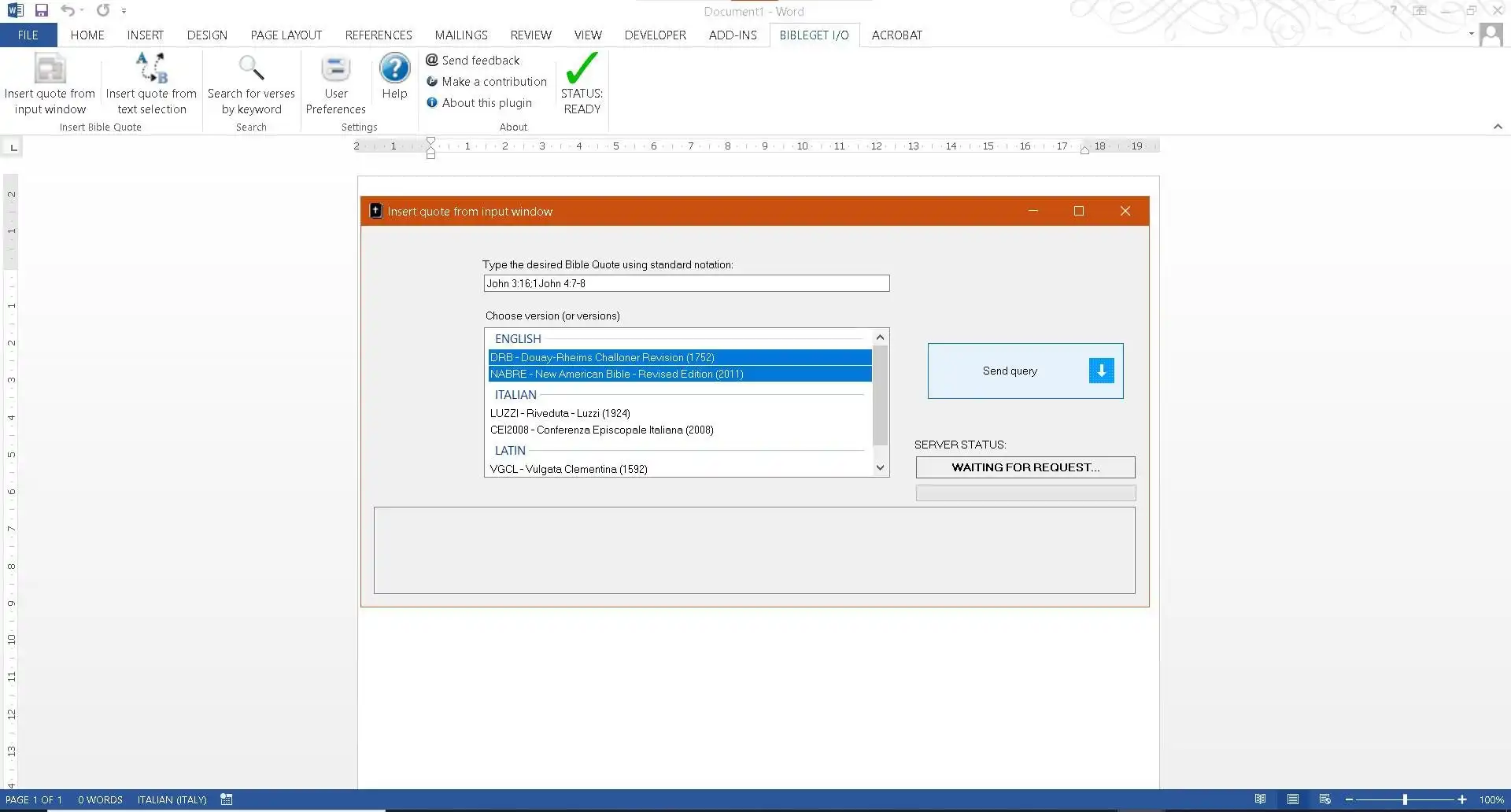Click Make a contribution link
The width and height of the screenshot is (1511, 812).
pos(494,81)
